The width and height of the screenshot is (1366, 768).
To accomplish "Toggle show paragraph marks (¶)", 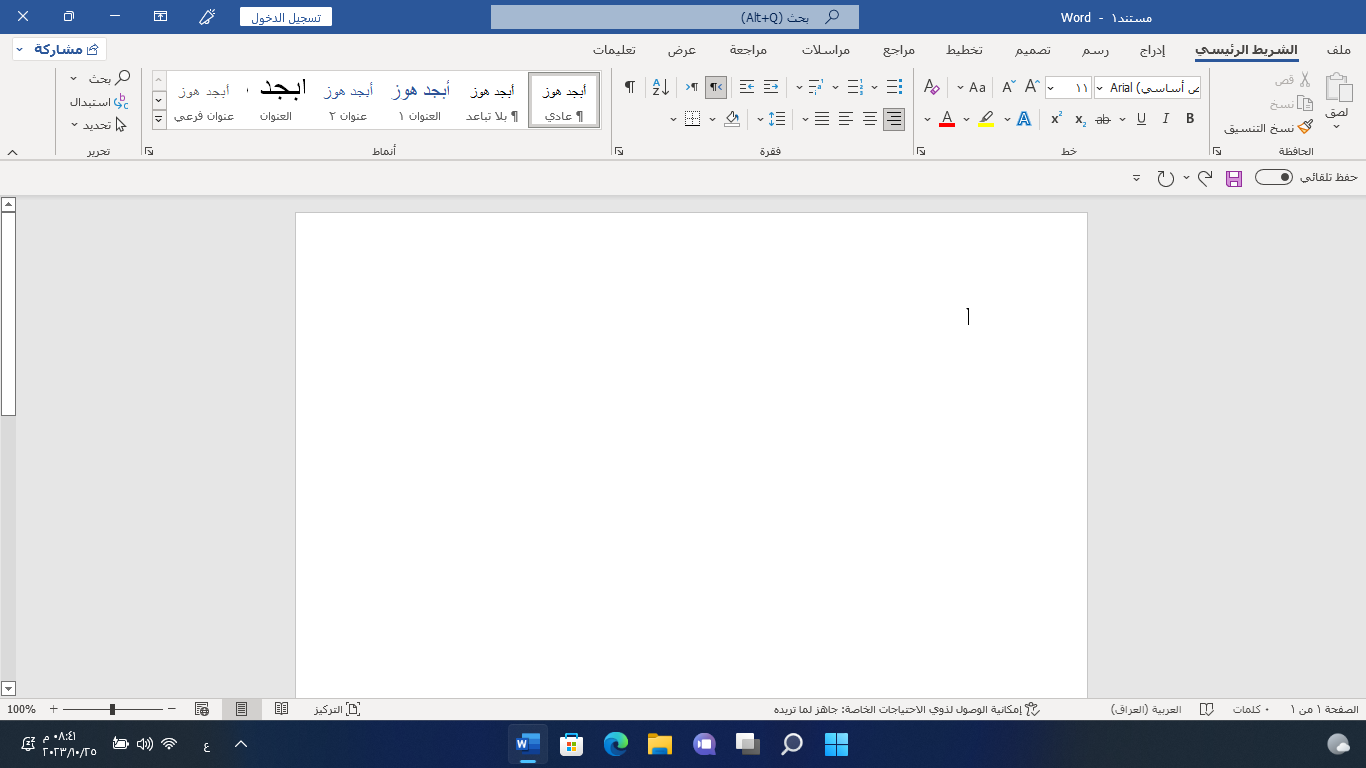I will pos(630,87).
